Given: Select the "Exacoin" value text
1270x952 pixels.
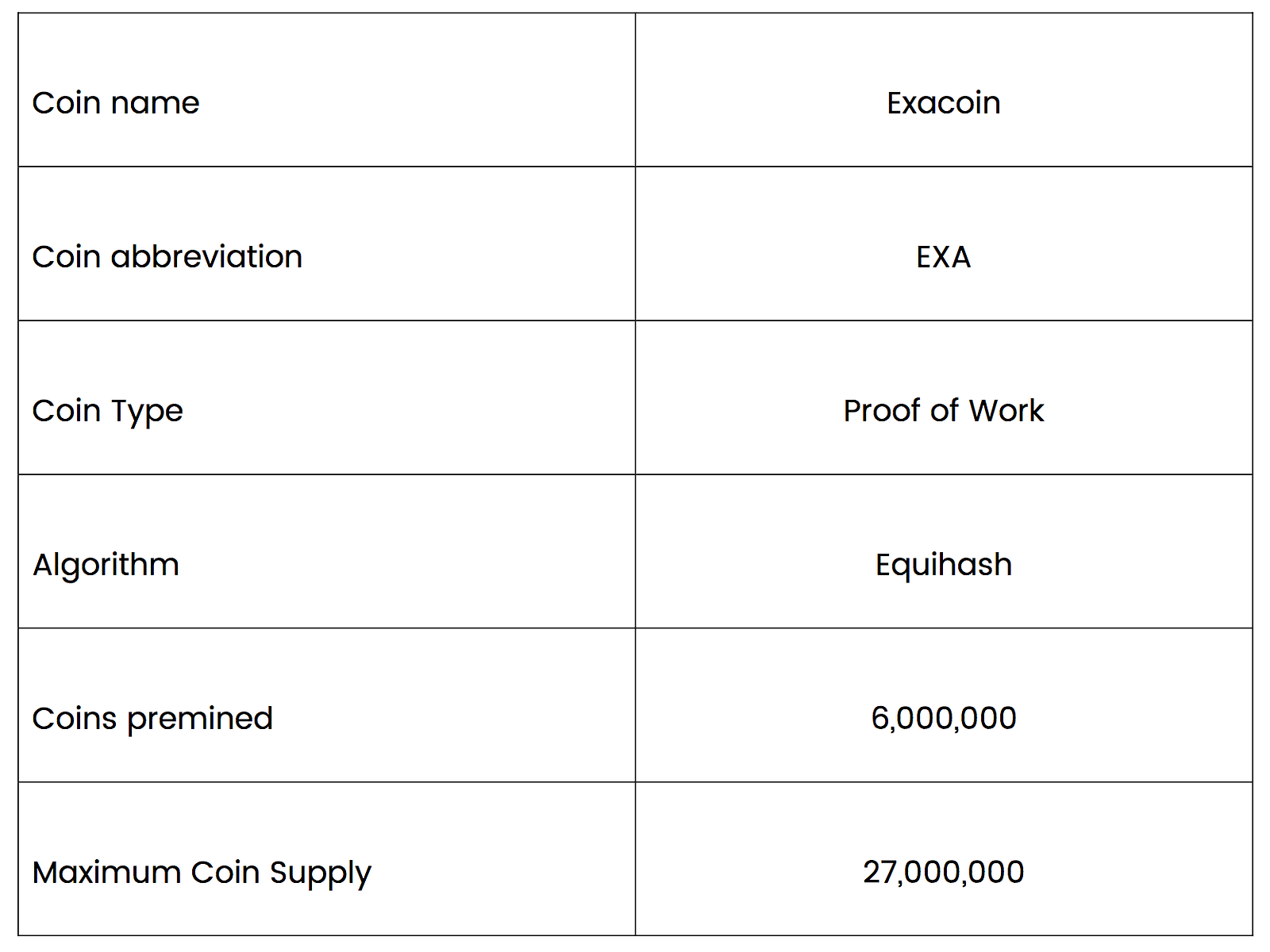Looking at the screenshot, I should tap(943, 103).
